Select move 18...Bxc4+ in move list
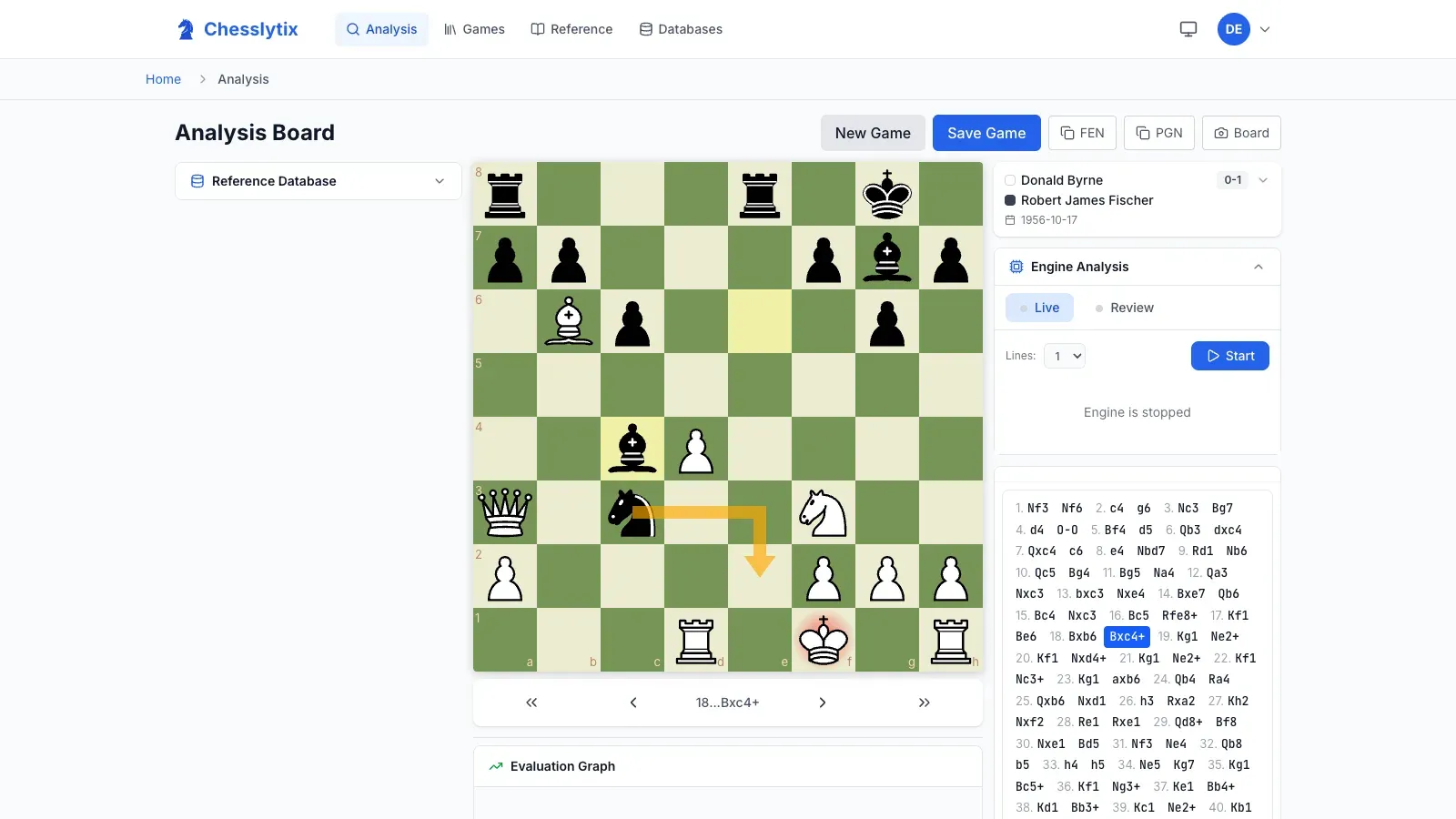This screenshot has width=1456, height=819. pos(1127,637)
